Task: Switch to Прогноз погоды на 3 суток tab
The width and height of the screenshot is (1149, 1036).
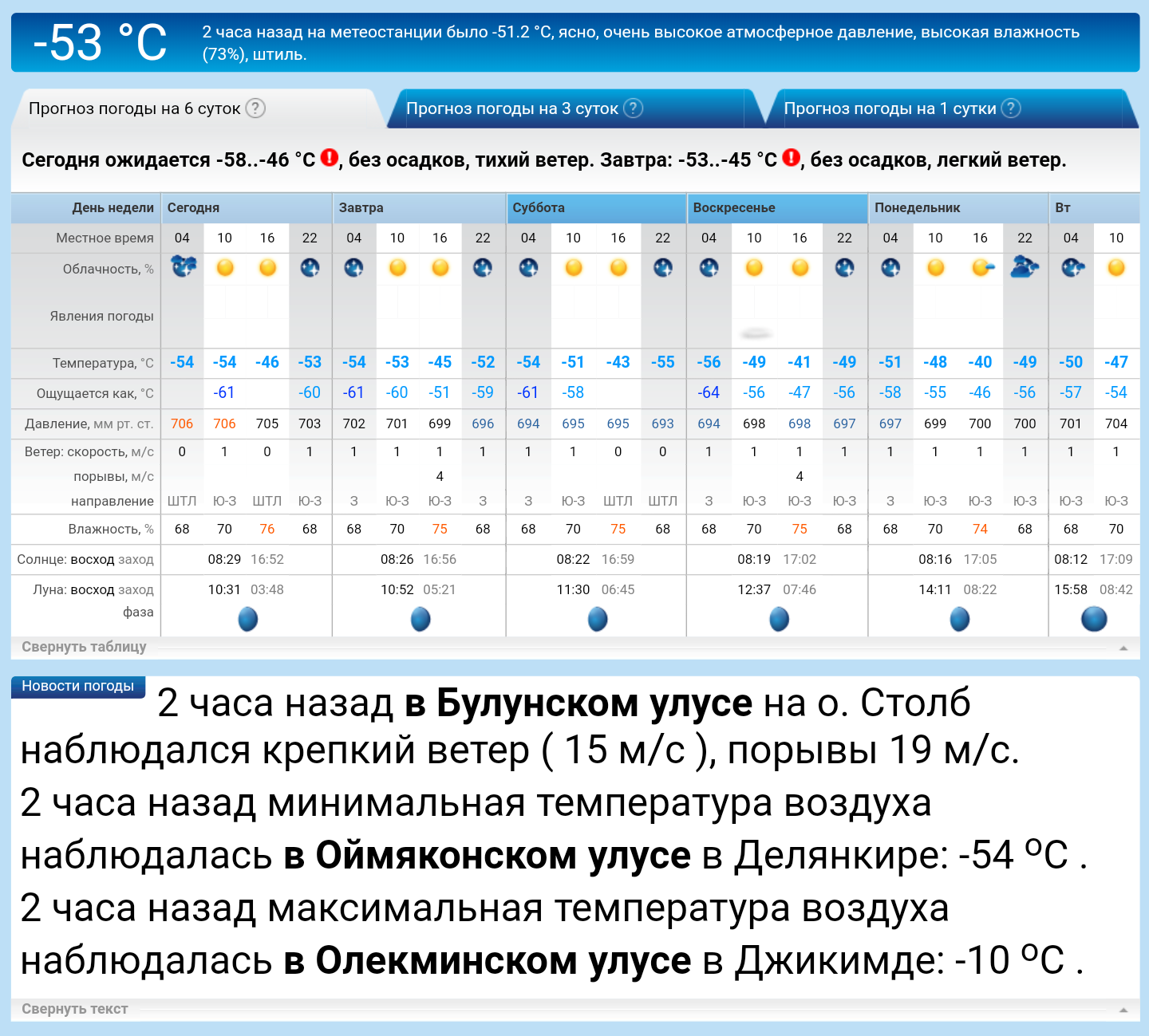Action: click(512, 108)
